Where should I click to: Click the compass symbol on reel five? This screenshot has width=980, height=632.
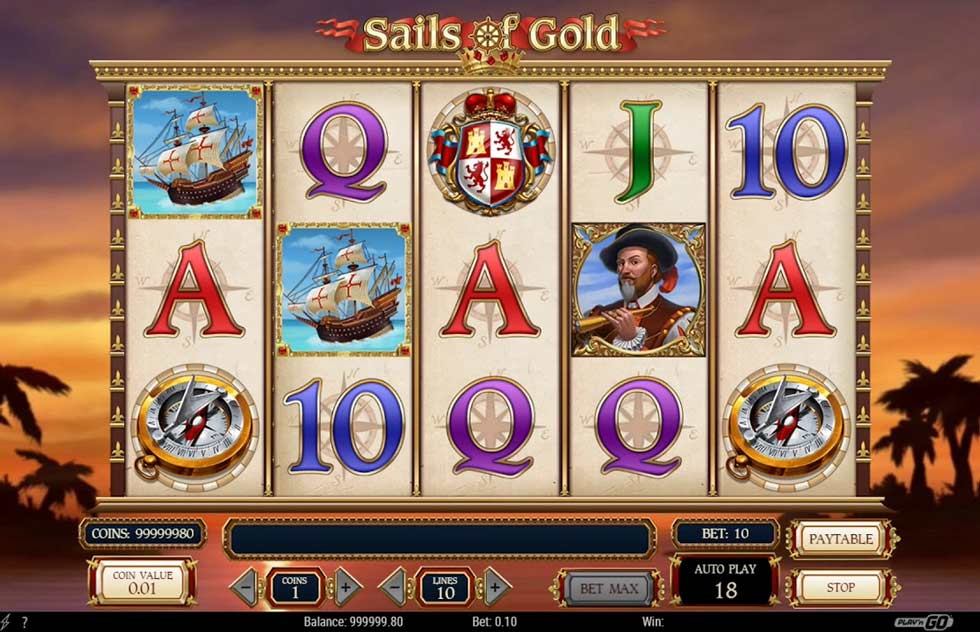coord(786,427)
